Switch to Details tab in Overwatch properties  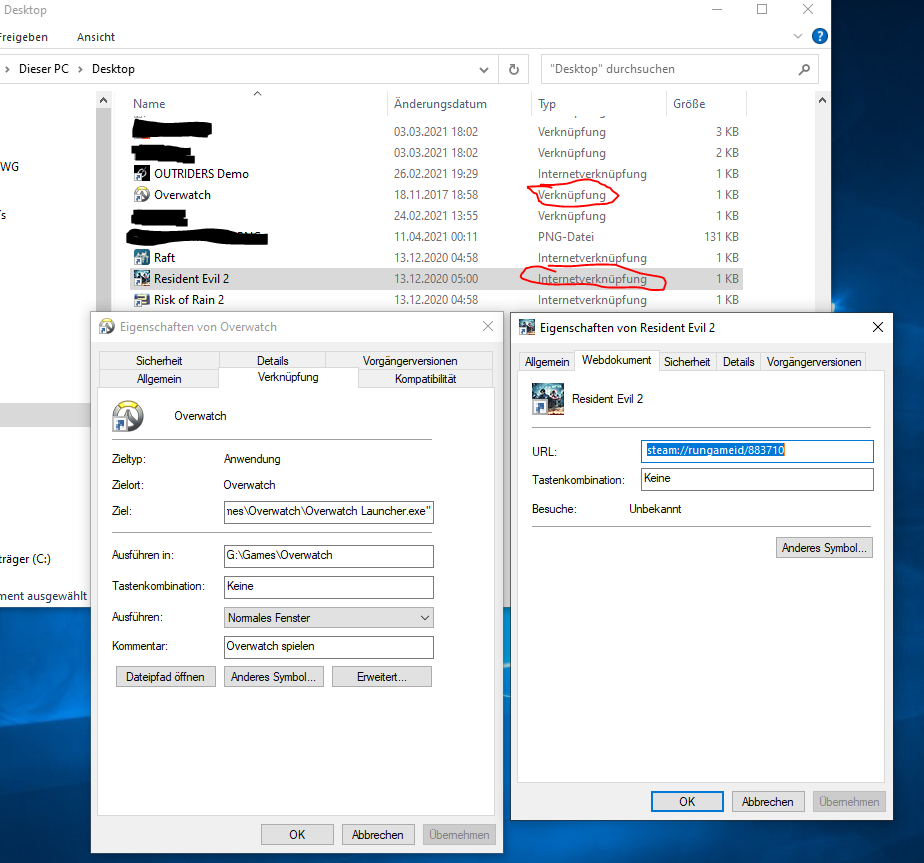272,360
